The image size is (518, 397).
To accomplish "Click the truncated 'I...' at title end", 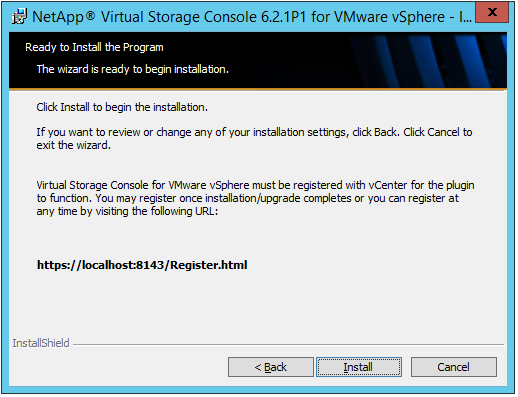I will tap(465, 17).
